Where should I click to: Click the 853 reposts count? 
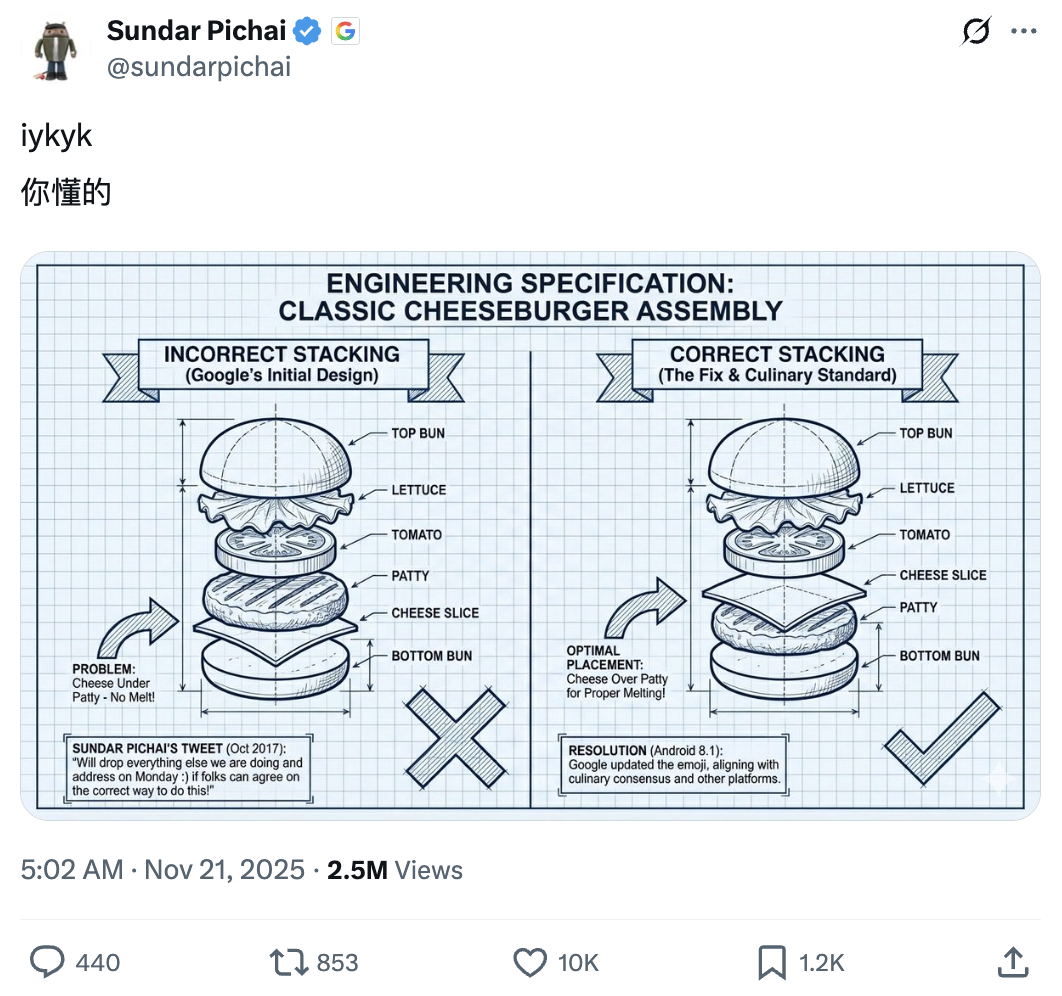pos(337,962)
